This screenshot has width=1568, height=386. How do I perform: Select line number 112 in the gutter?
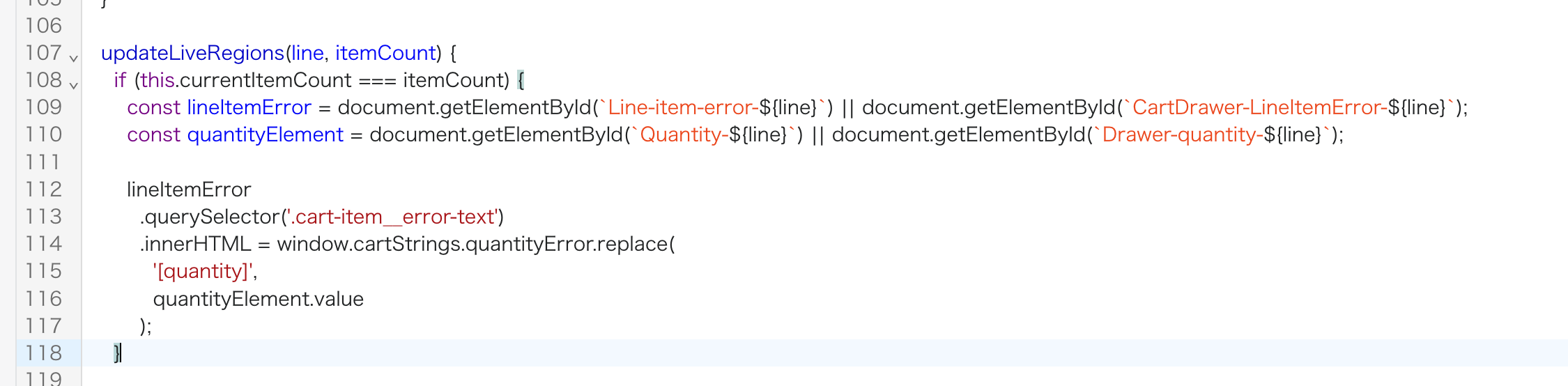pos(43,190)
